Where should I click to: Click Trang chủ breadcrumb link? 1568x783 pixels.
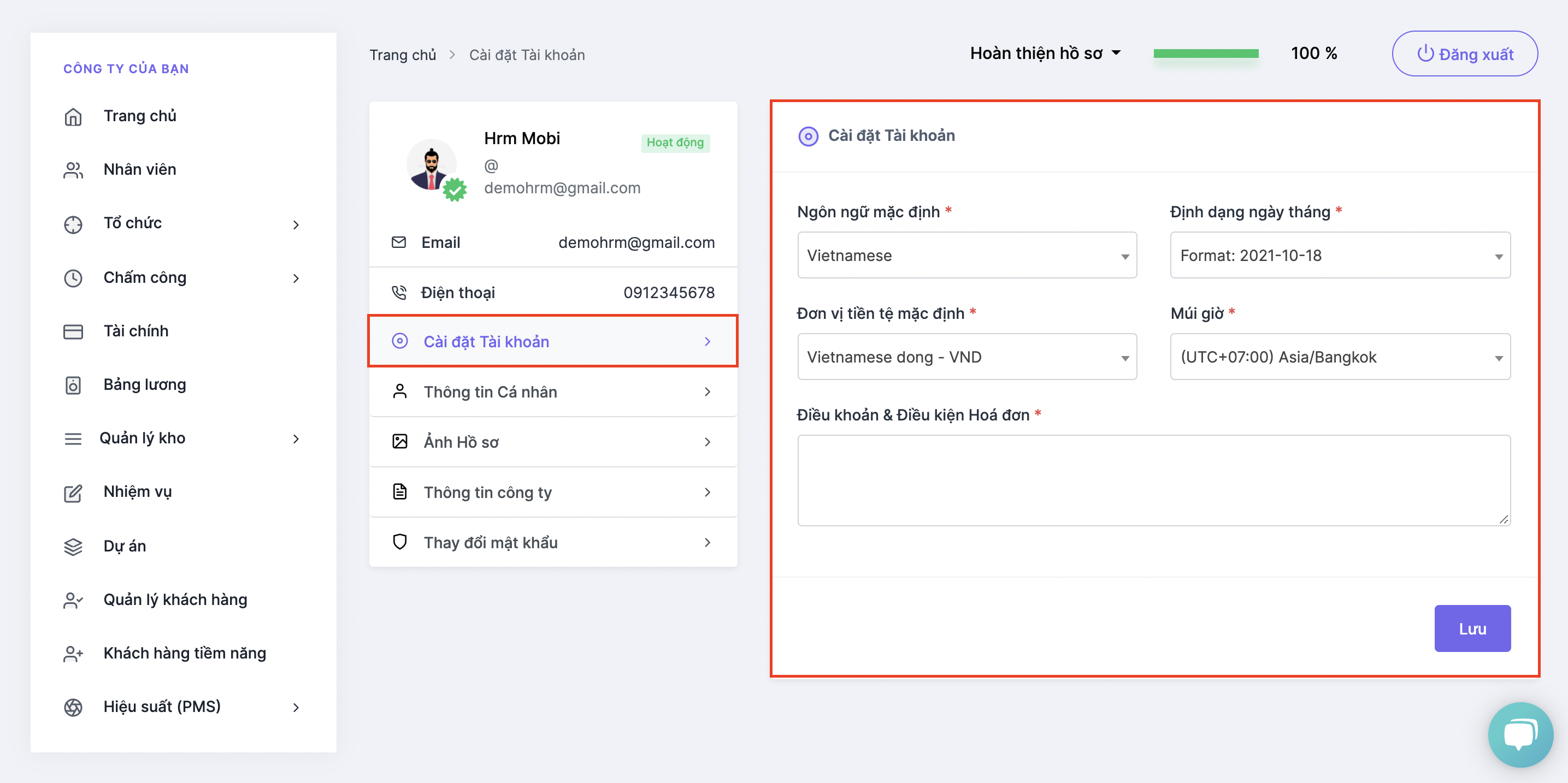pos(402,55)
